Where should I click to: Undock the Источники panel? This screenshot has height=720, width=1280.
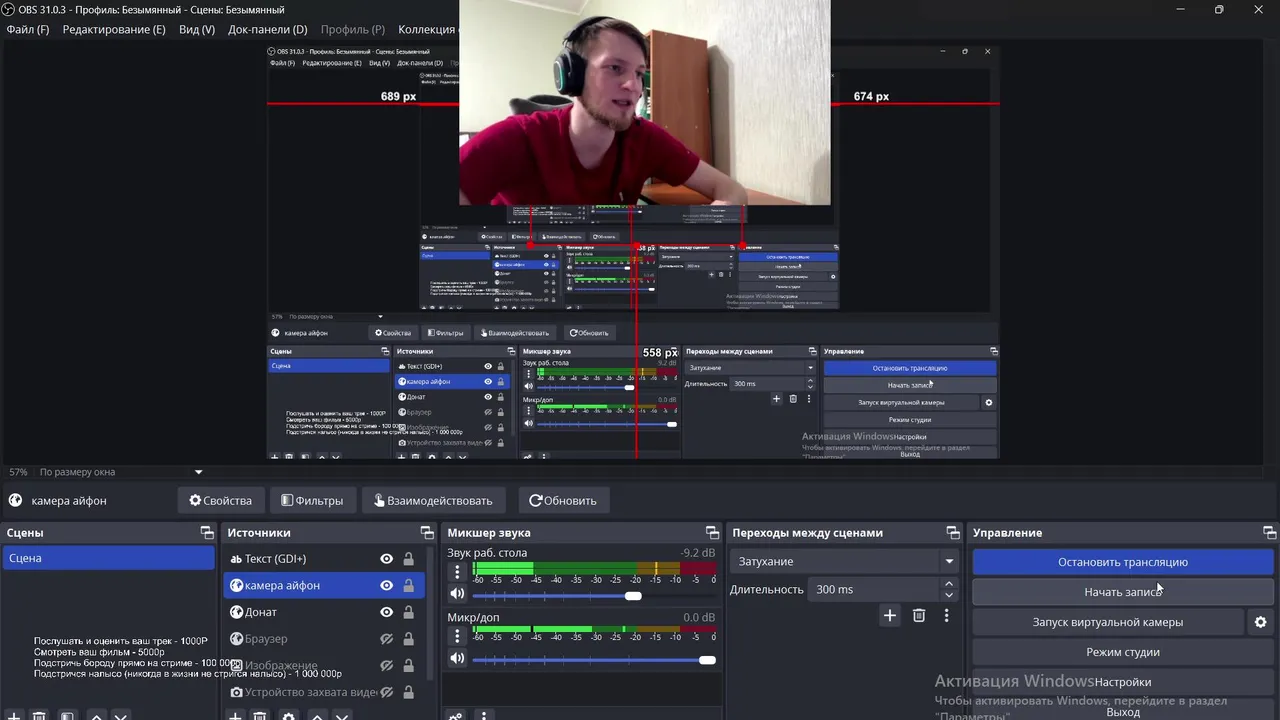[x=427, y=533]
